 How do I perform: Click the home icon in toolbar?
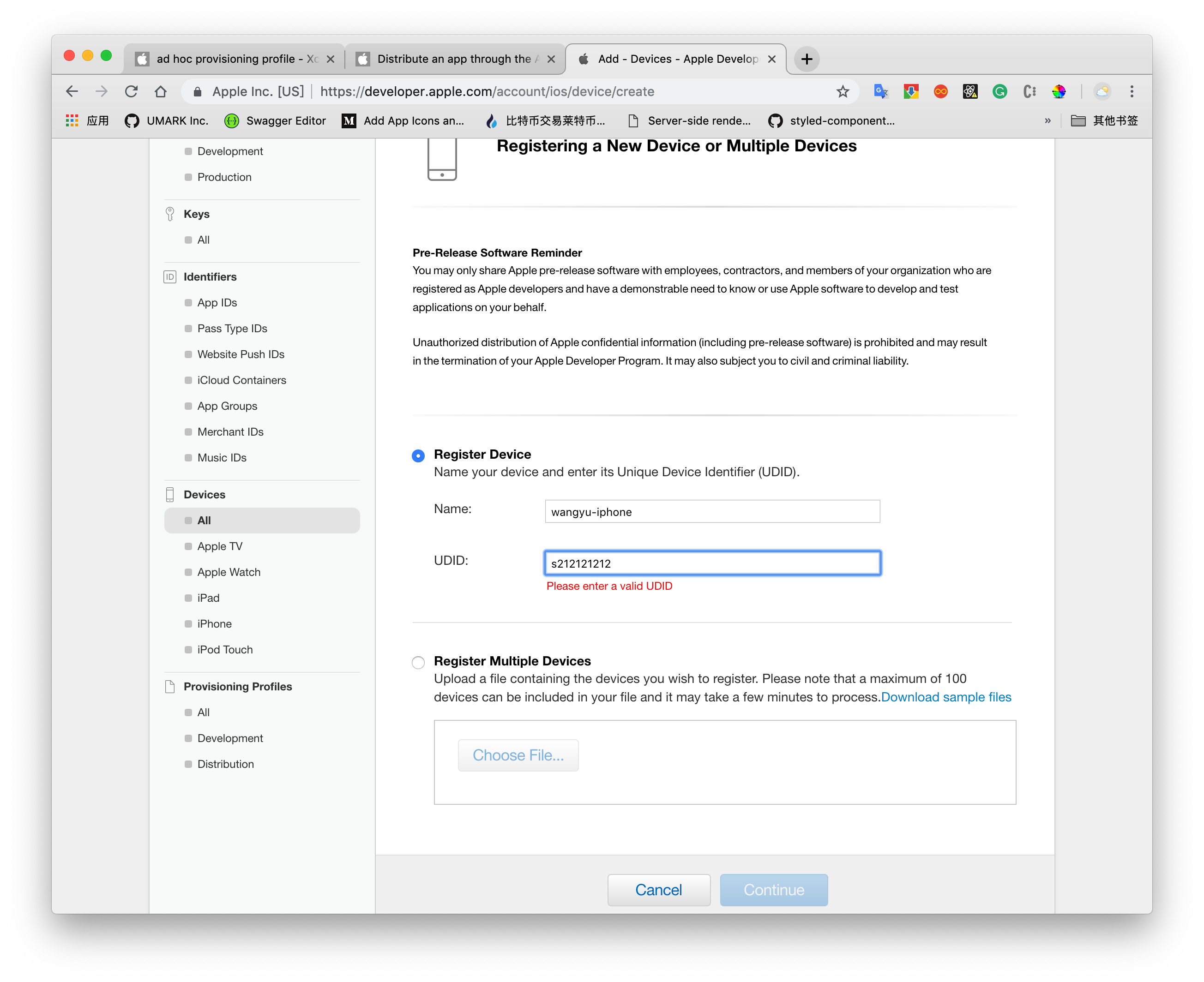tap(161, 91)
